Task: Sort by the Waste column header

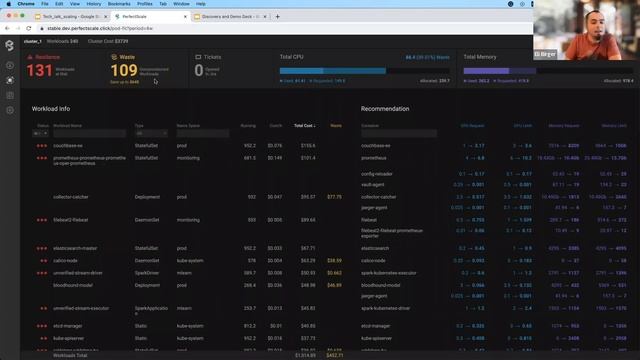Action: click(336, 126)
